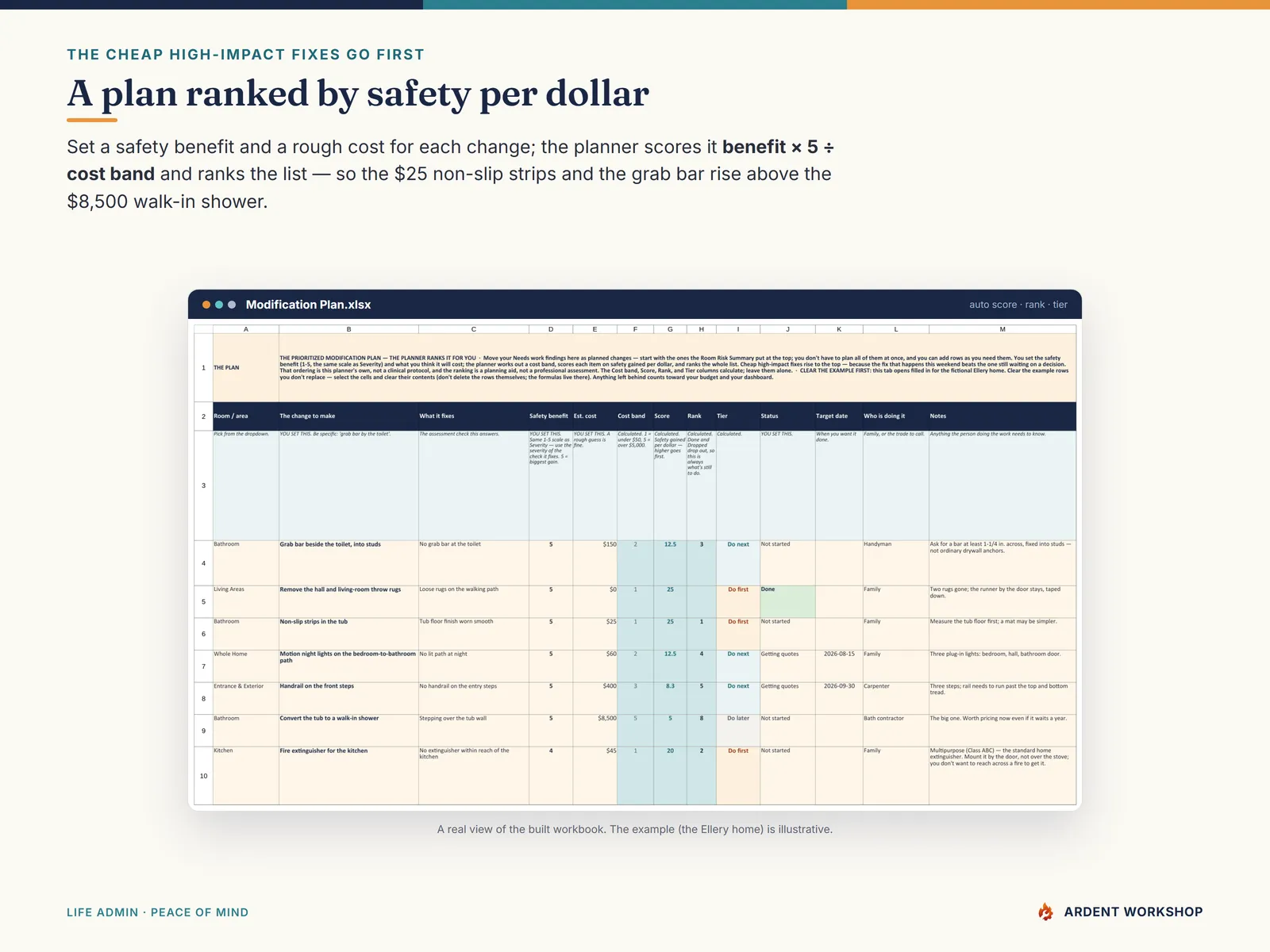Select 'Fire extinguisher for the kitchen' cell
This screenshot has height=952, width=1270.
(348, 776)
